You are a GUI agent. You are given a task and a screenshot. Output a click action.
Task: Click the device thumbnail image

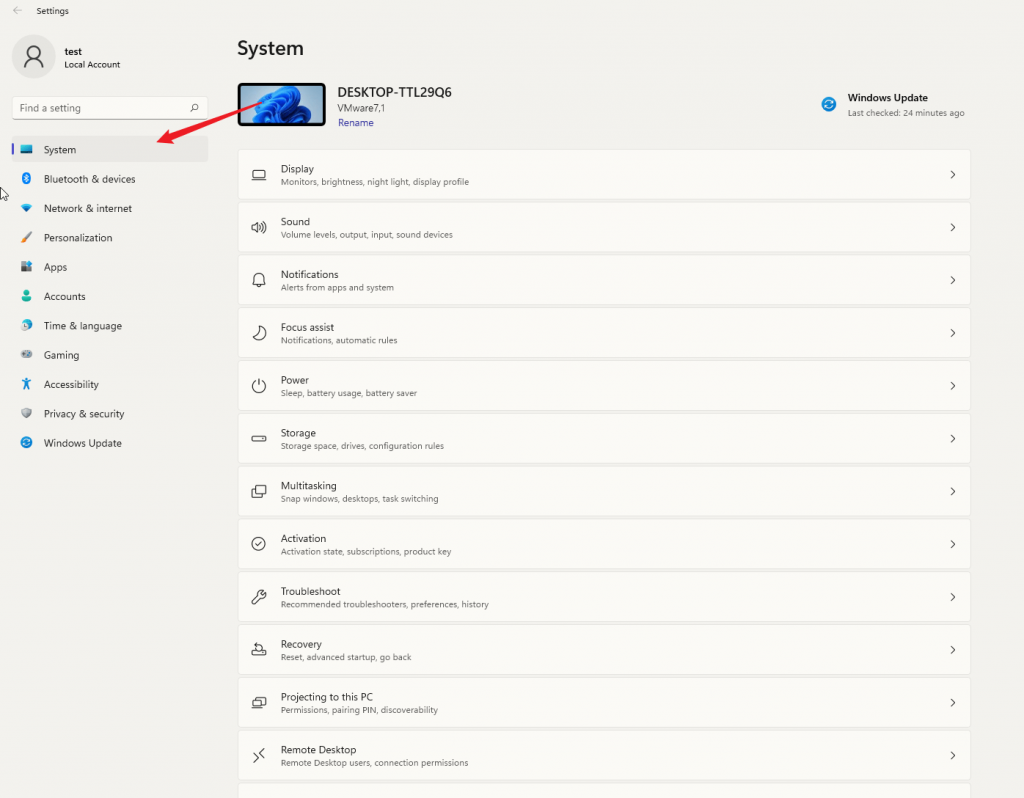tap(281, 104)
